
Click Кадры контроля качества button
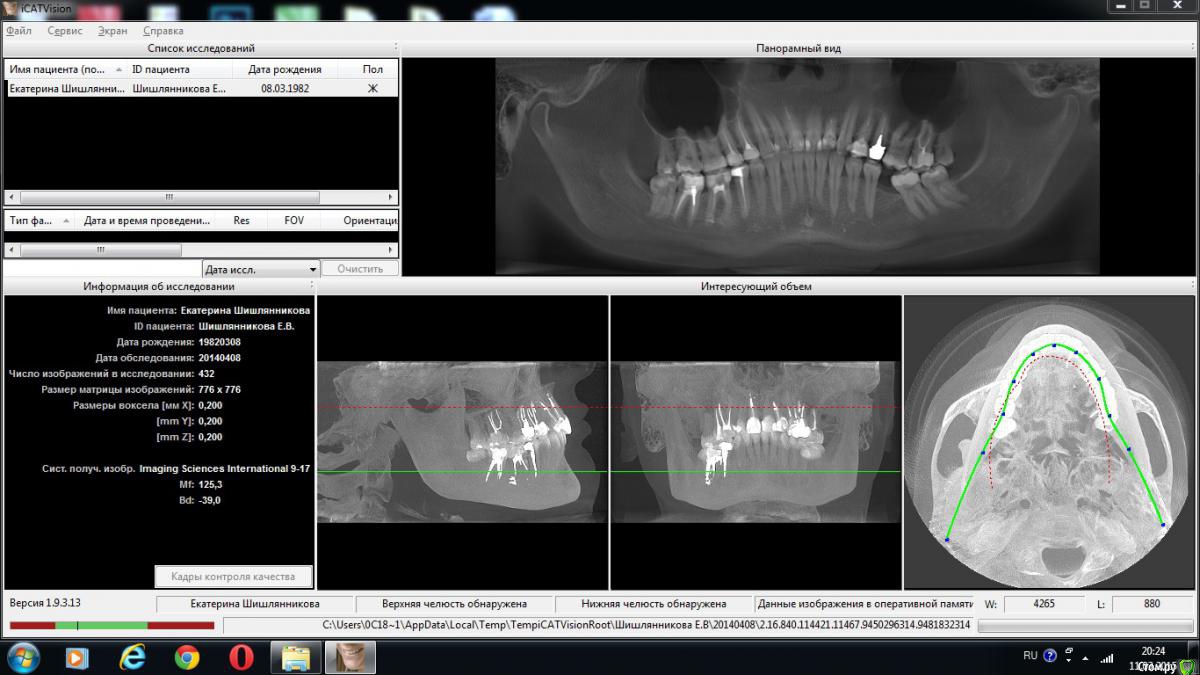[234, 577]
